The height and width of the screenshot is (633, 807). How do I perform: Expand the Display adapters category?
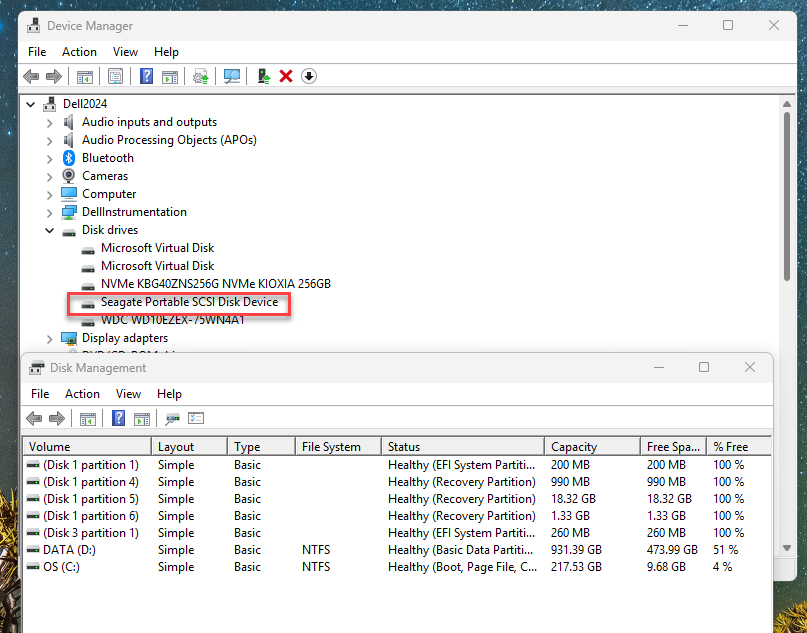click(x=49, y=339)
